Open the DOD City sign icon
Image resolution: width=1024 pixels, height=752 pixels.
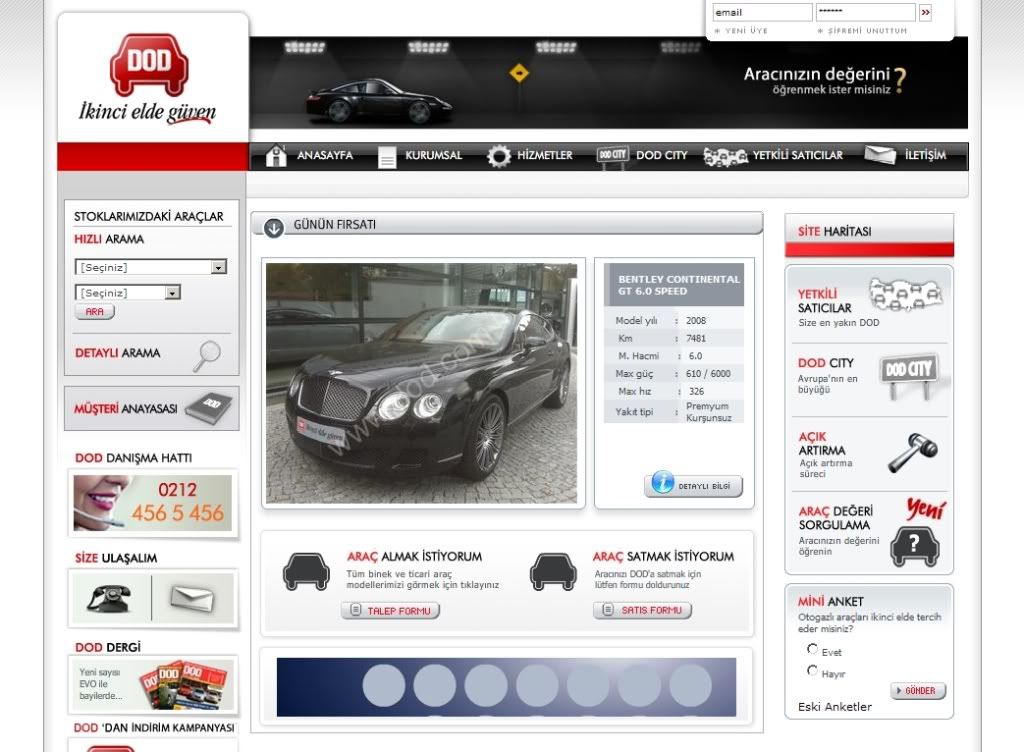coord(909,372)
